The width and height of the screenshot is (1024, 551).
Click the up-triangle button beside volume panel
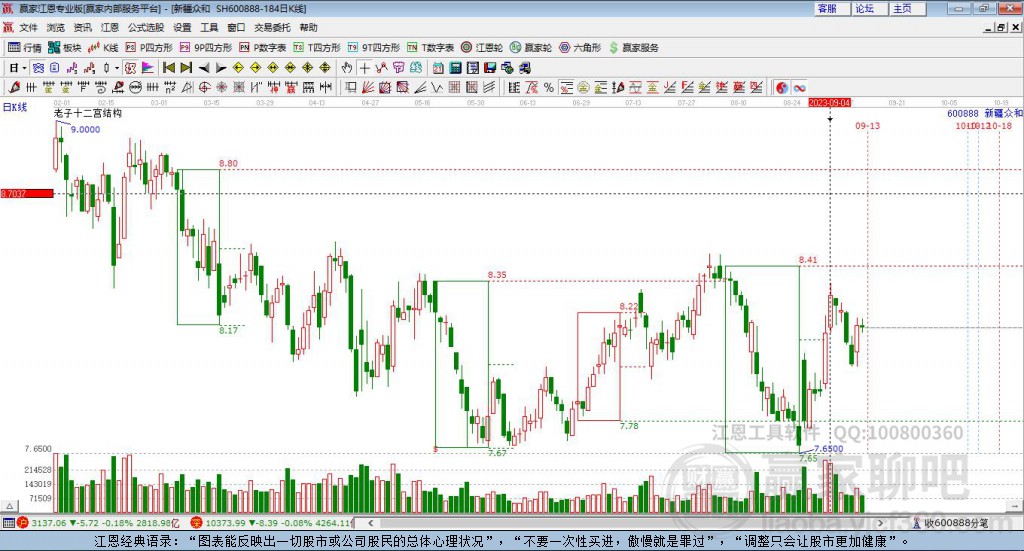point(9,506)
